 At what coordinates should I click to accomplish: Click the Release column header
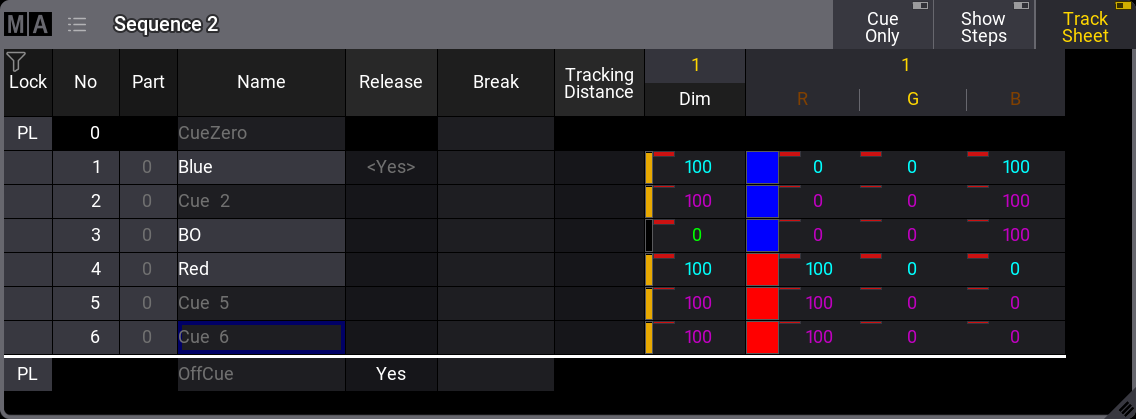[391, 82]
